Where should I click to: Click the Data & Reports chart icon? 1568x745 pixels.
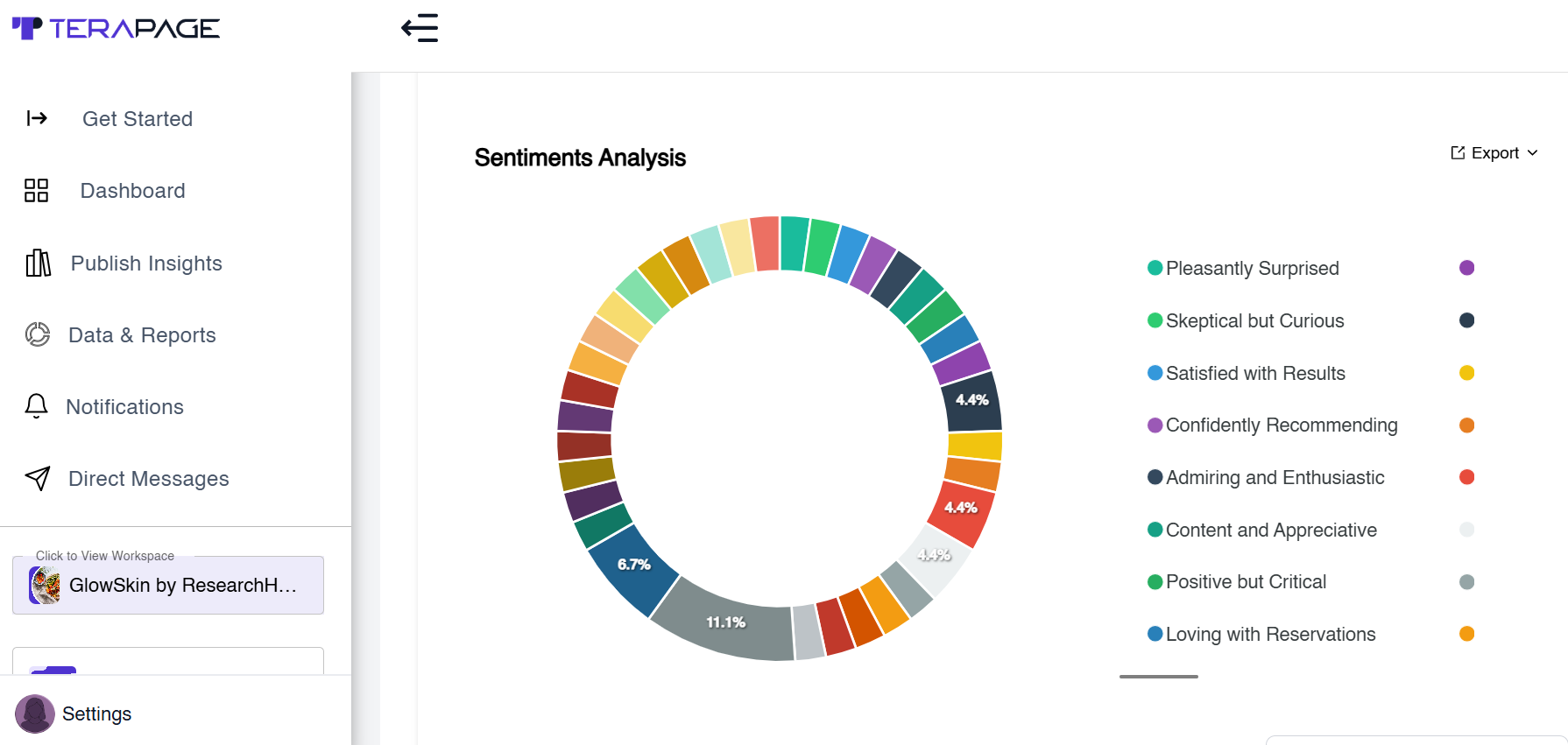38,334
